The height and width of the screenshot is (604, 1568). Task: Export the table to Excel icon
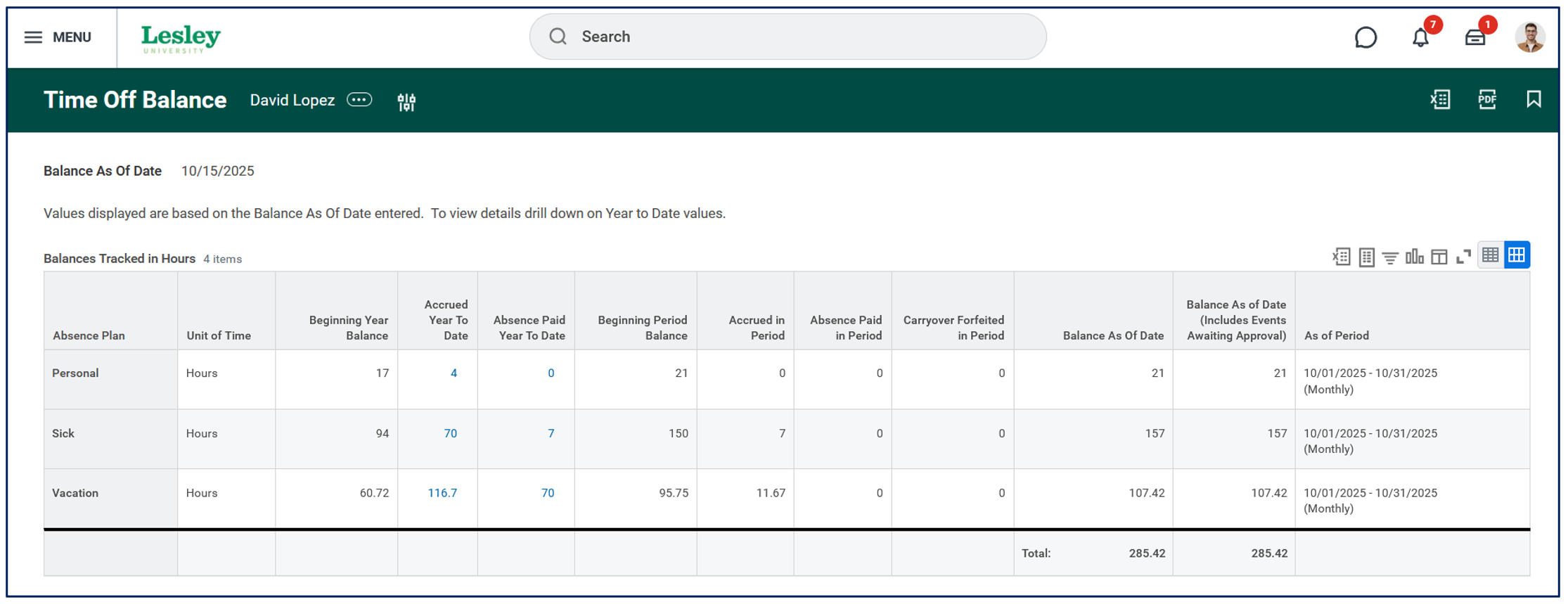[x=1341, y=257]
